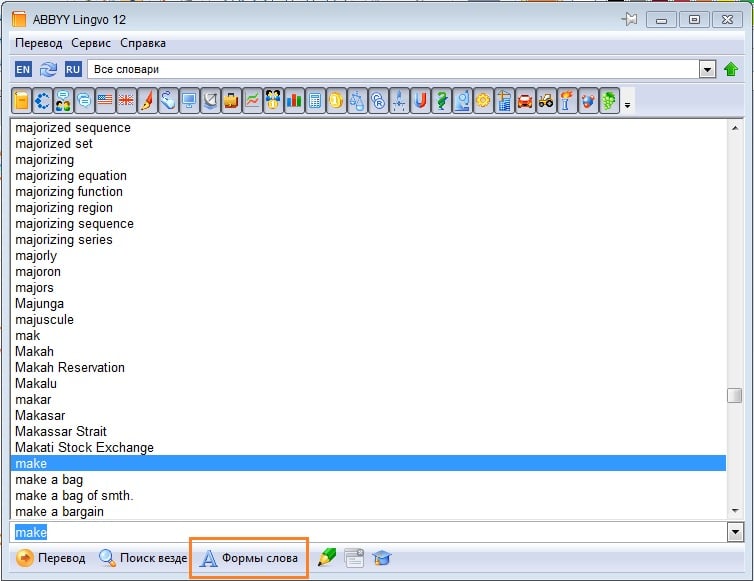Click the briefcase dictionary icon

click(231, 101)
